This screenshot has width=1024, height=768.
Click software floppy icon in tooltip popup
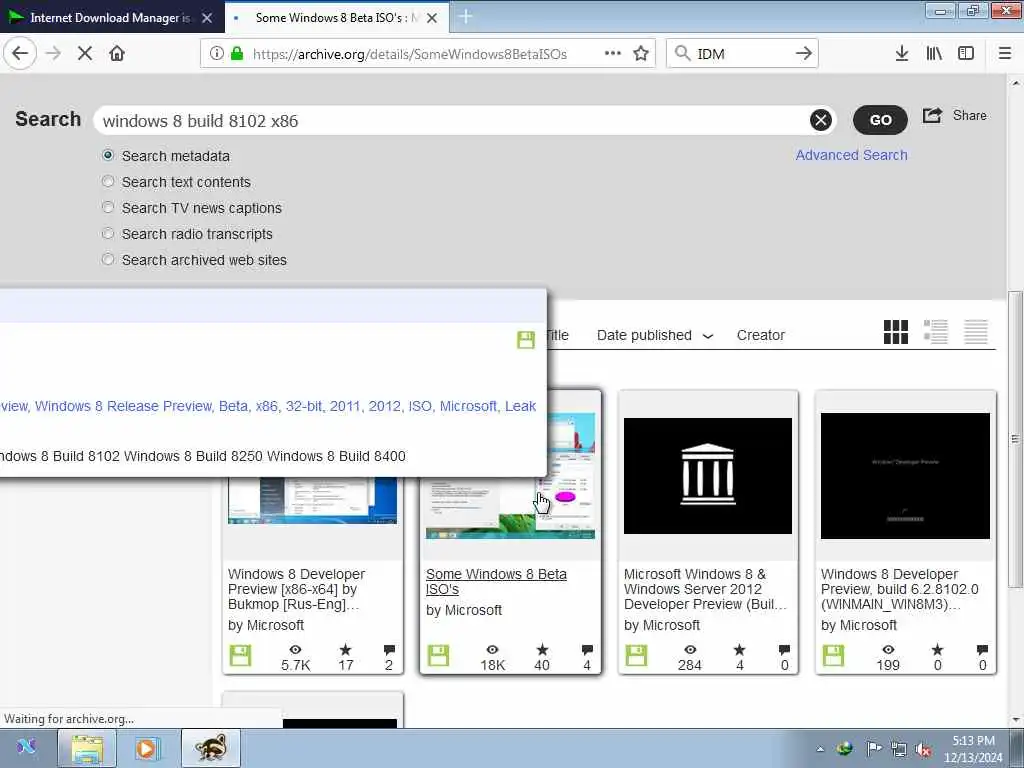(526, 340)
